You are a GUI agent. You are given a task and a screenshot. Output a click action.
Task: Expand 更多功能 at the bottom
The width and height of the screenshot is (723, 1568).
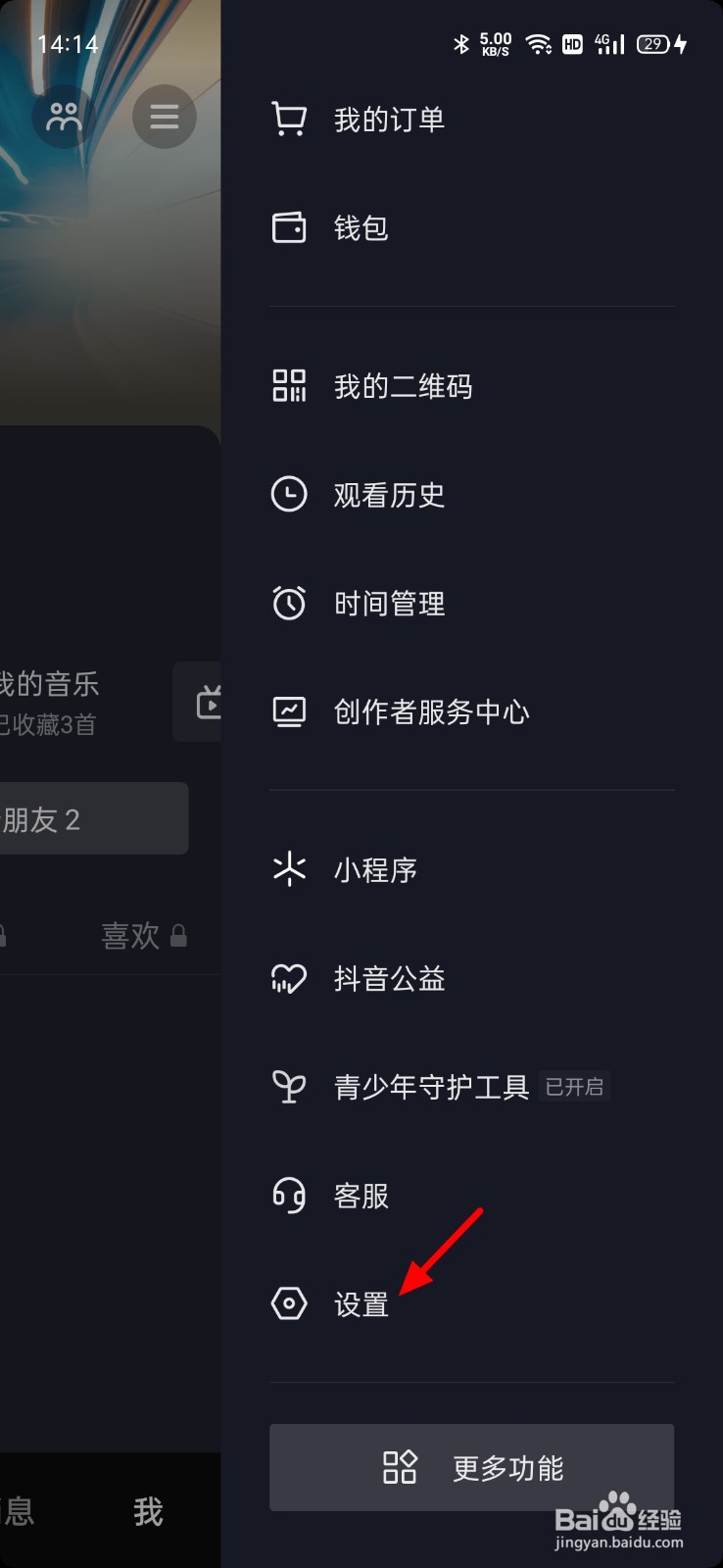(x=470, y=1468)
